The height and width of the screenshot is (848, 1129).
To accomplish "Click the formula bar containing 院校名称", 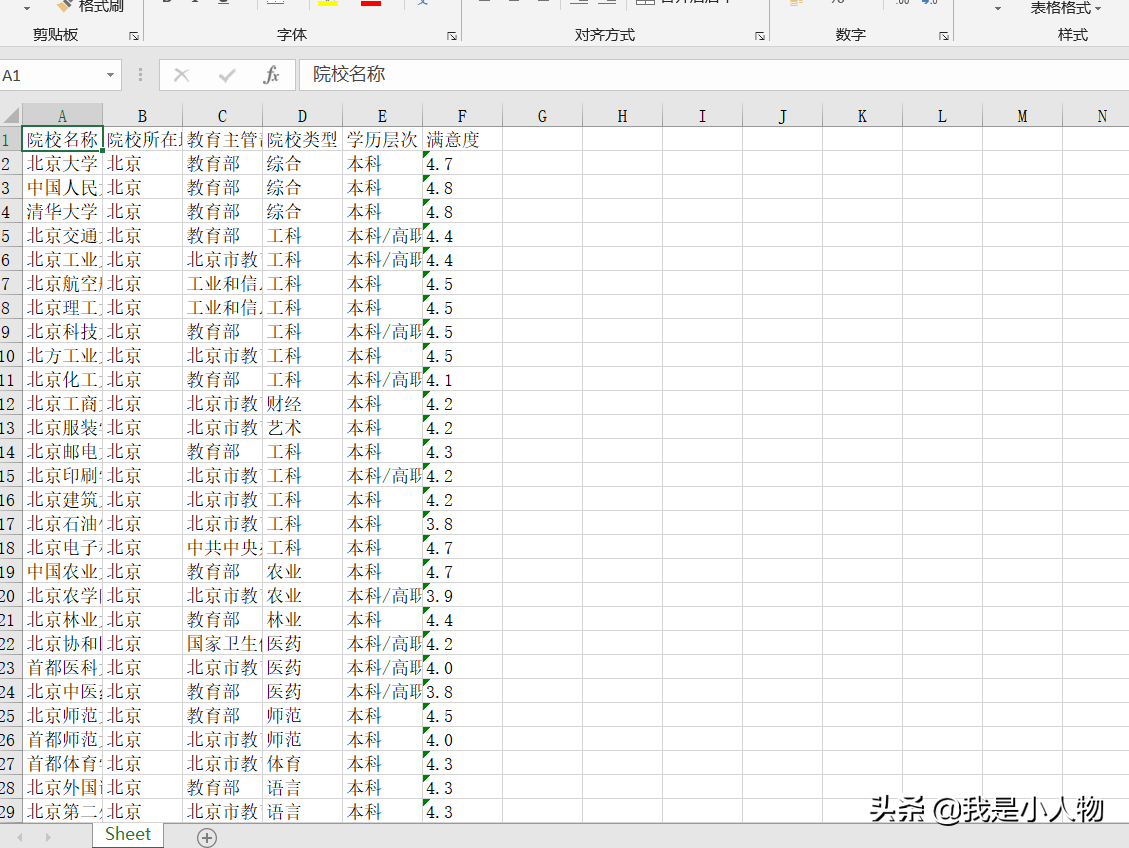I will pyautogui.click(x=713, y=74).
